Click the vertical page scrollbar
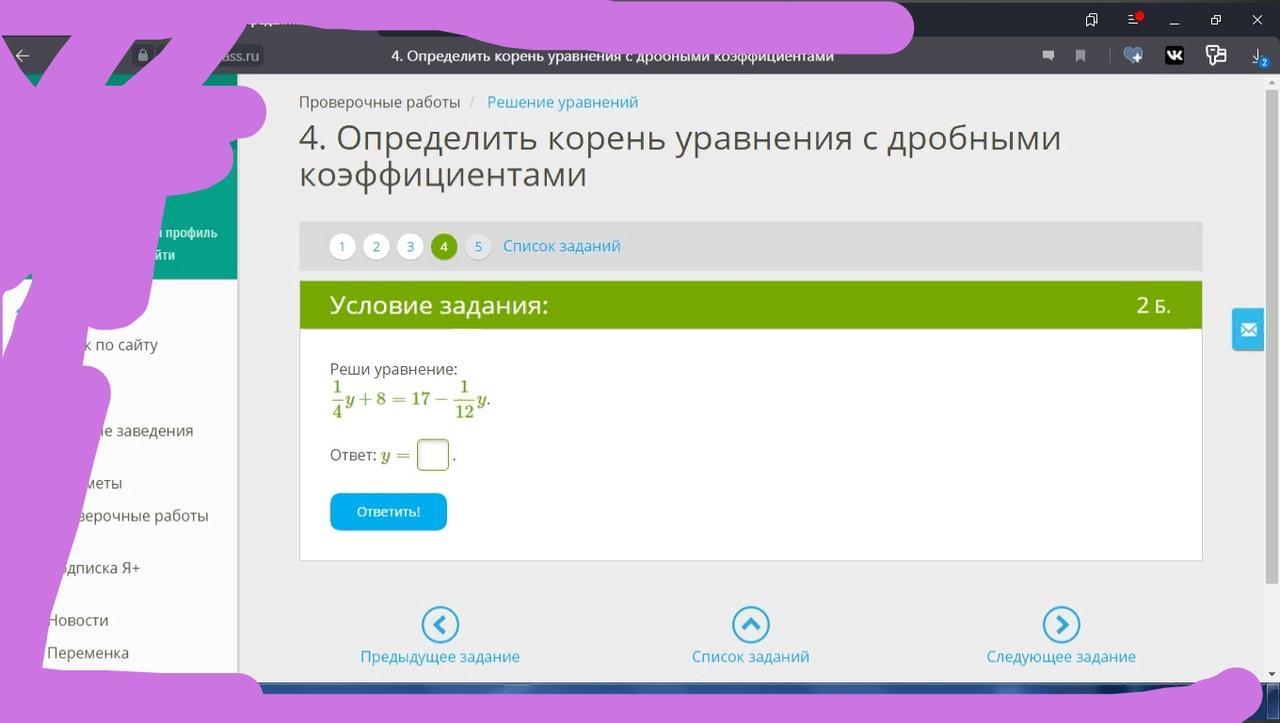 point(1271,330)
